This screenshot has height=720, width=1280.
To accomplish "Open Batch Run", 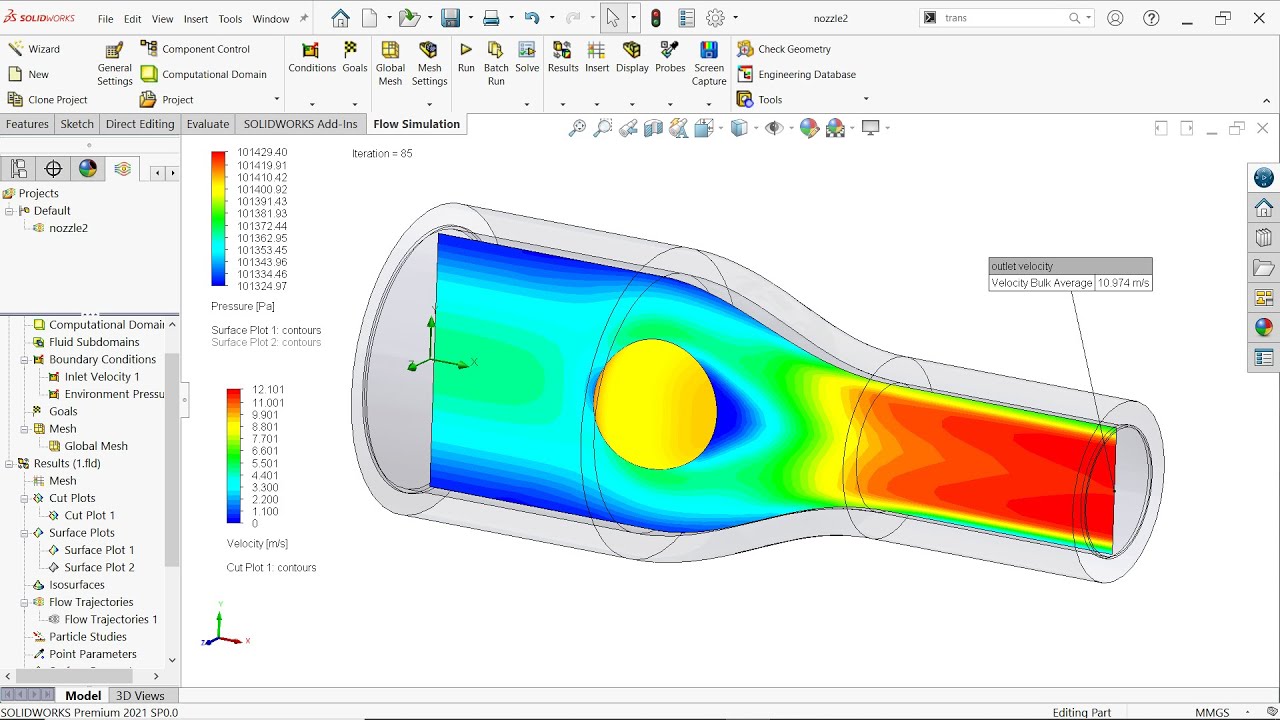I will (x=496, y=63).
